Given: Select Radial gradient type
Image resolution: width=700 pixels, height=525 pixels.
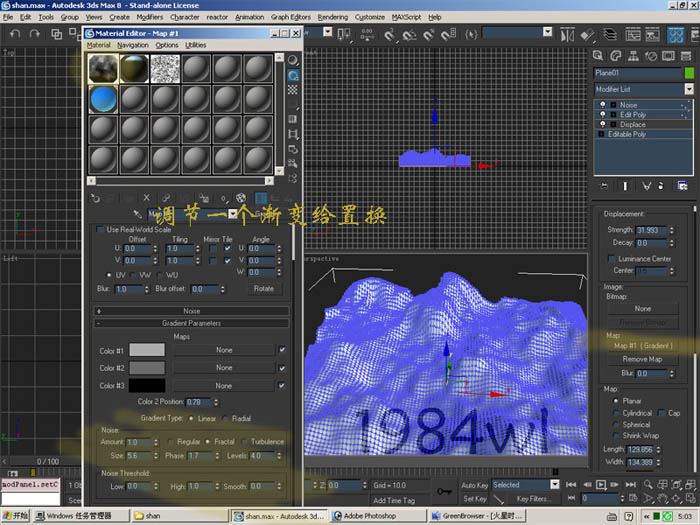Looking at the screenshot, I should click(225, 418).
